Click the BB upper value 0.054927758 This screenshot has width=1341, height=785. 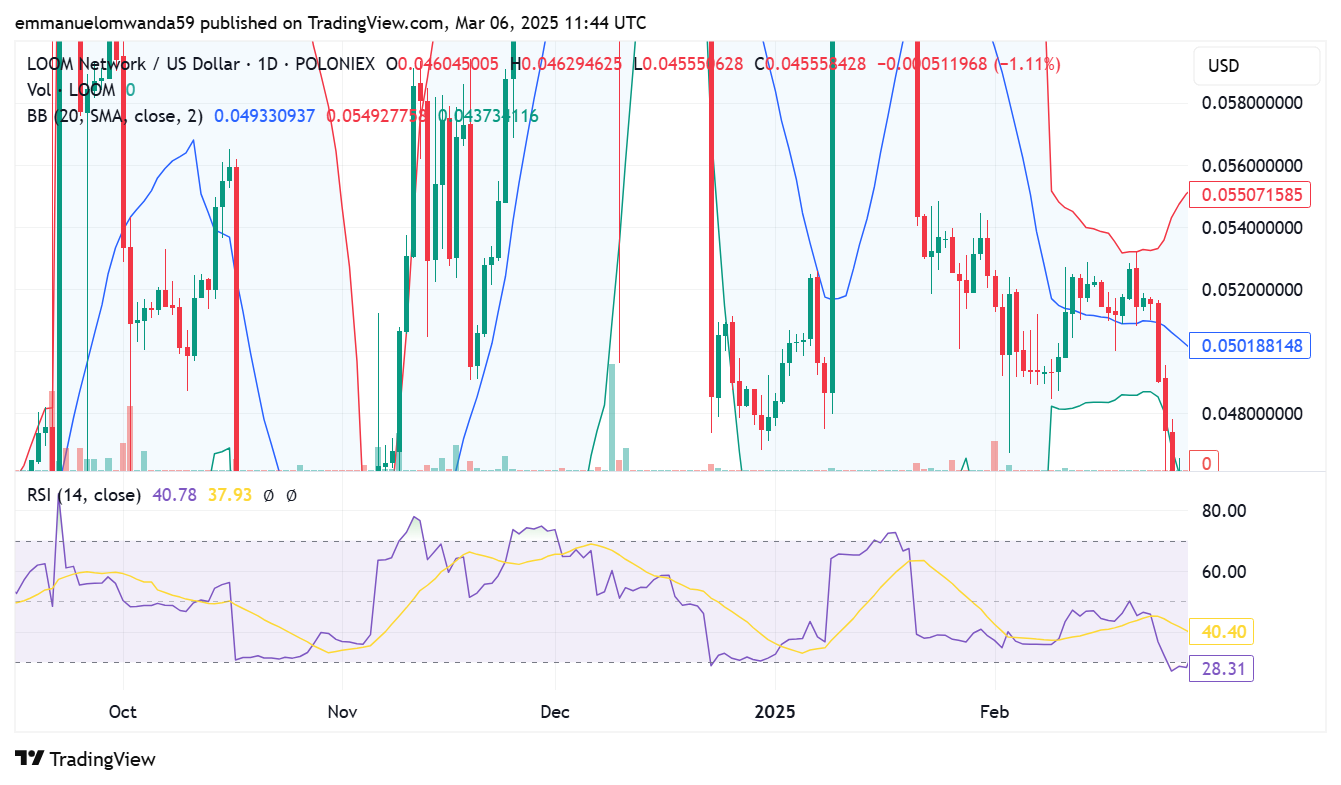pyautogui.click(x=377, y=116)
